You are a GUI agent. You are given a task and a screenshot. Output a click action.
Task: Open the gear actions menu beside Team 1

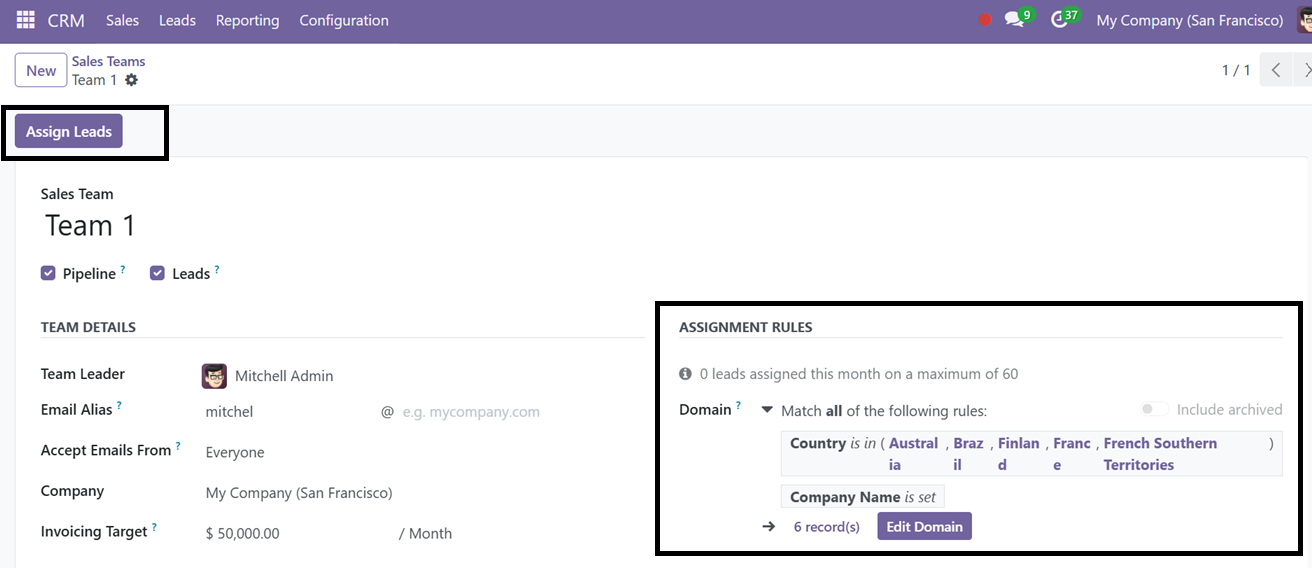tap(131, 80)
